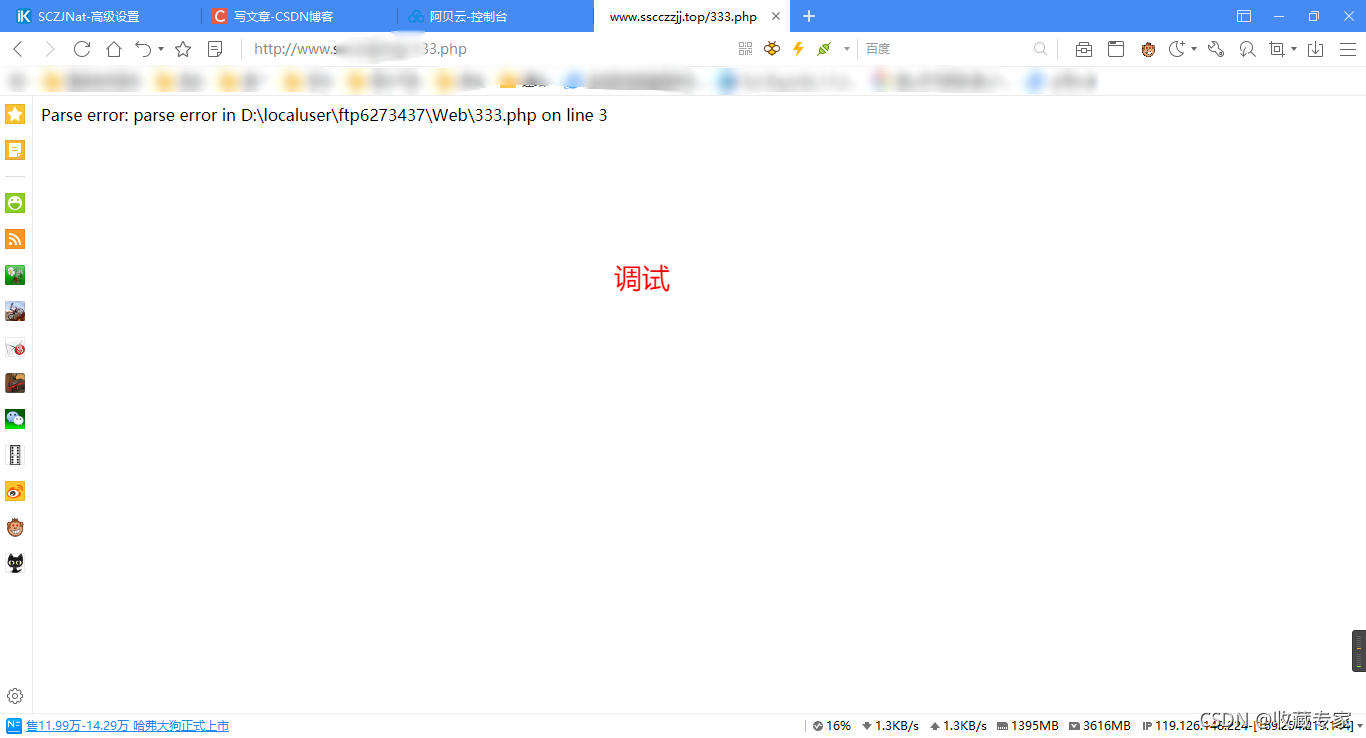
Task: Go forward to the next page
Action: 50,49
